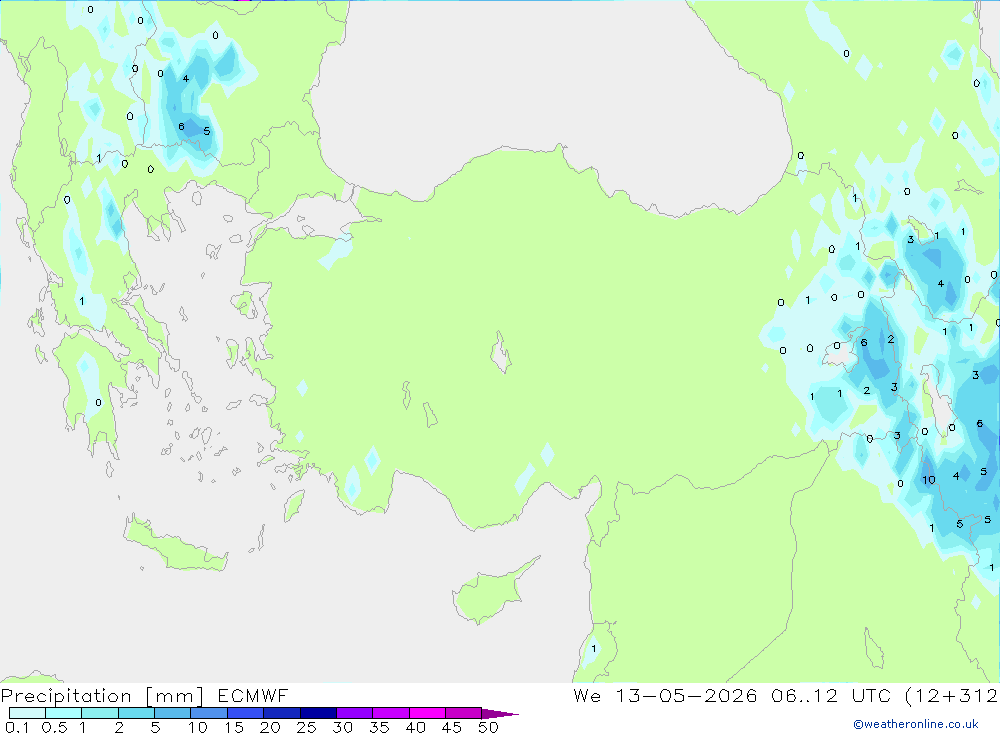Click the "06..12 UTC" time range text
The height and width of the screenshot is (733, 1000).
[832, 695]
